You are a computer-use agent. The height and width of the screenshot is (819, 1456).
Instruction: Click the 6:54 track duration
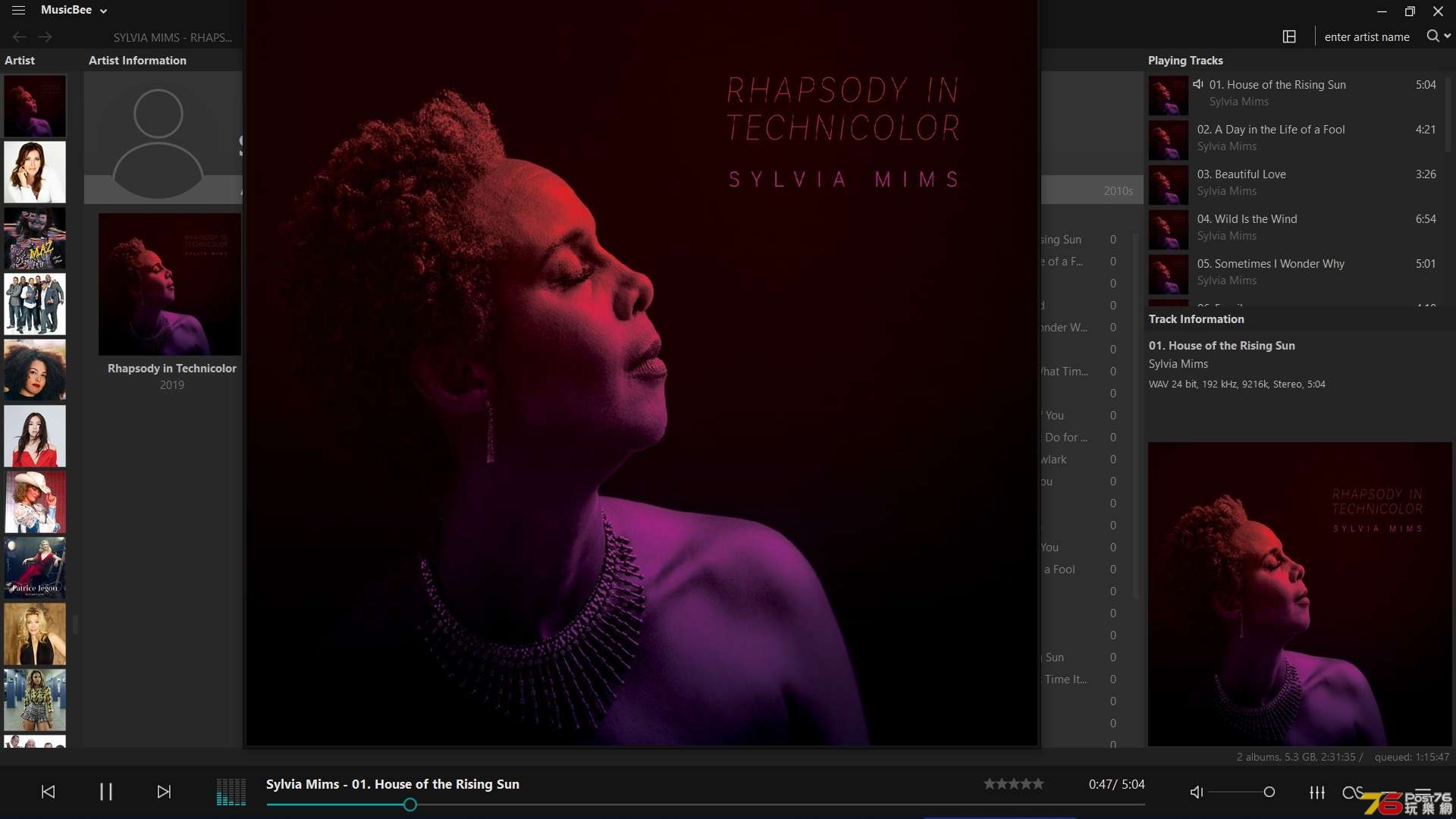(x=1425, y=218)
